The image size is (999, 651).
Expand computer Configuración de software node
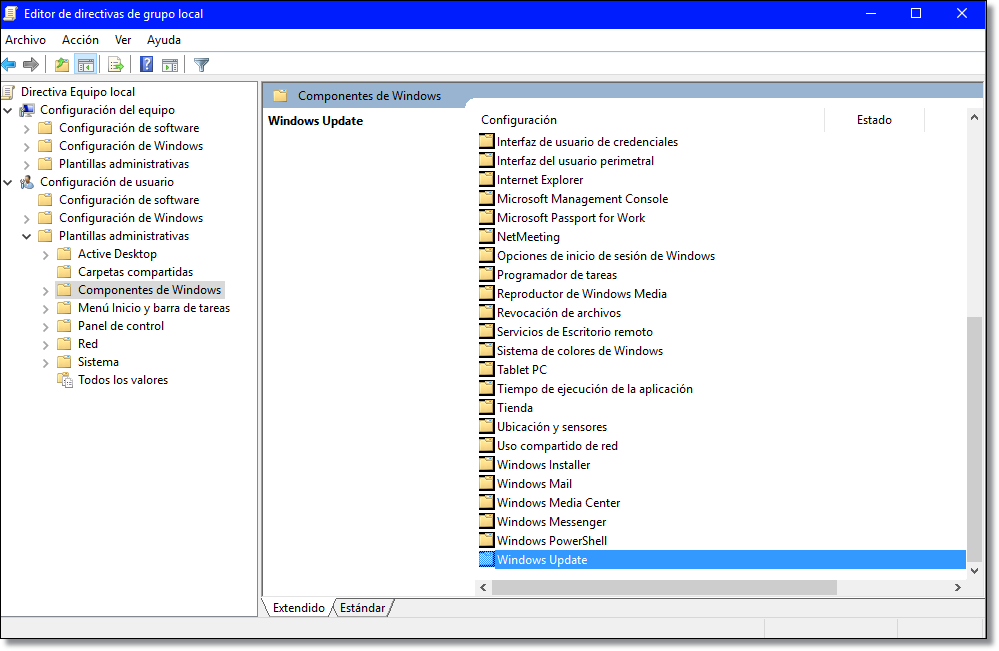click(x=26, y=128)
